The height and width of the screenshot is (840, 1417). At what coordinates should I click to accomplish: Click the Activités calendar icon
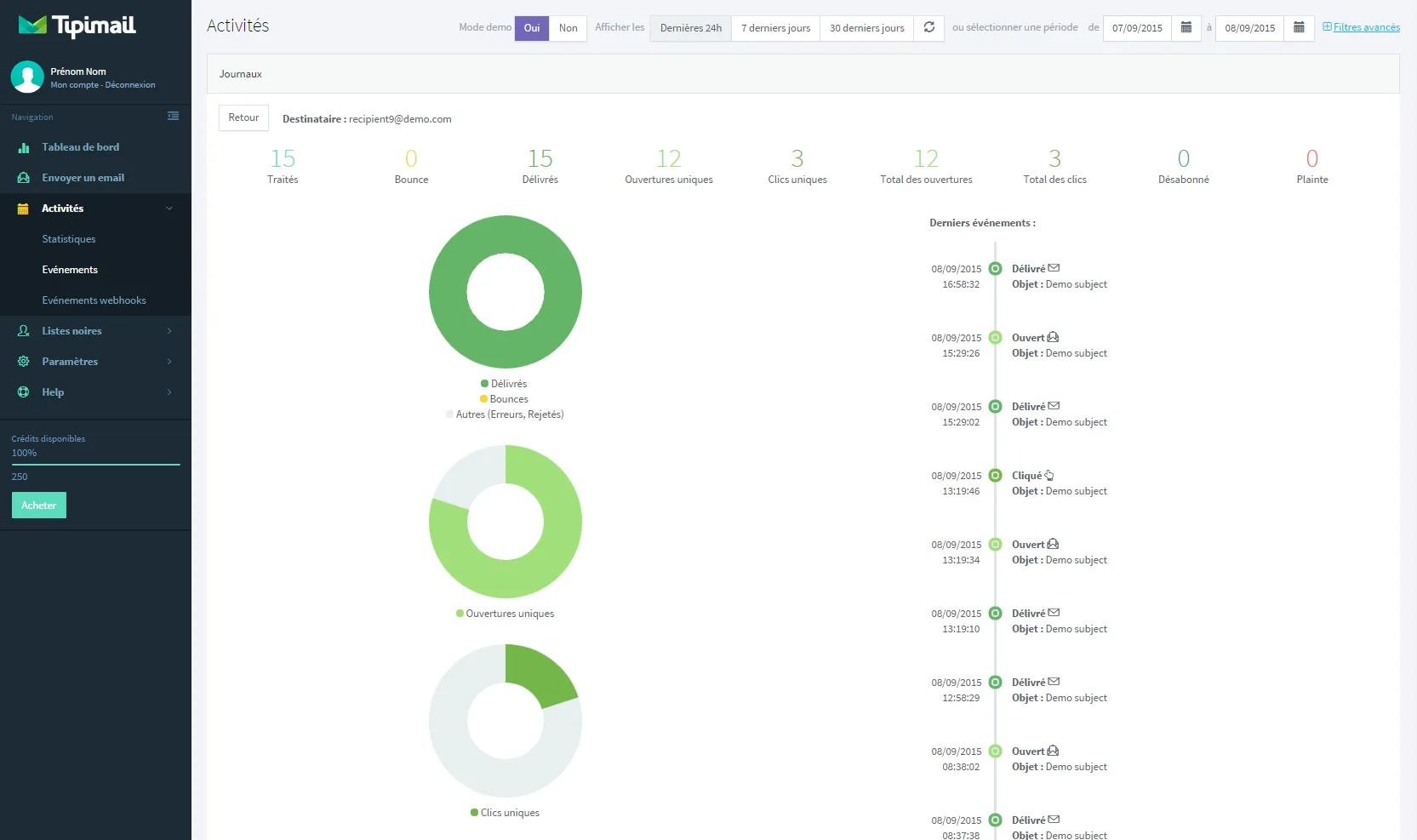pos(24,209)
